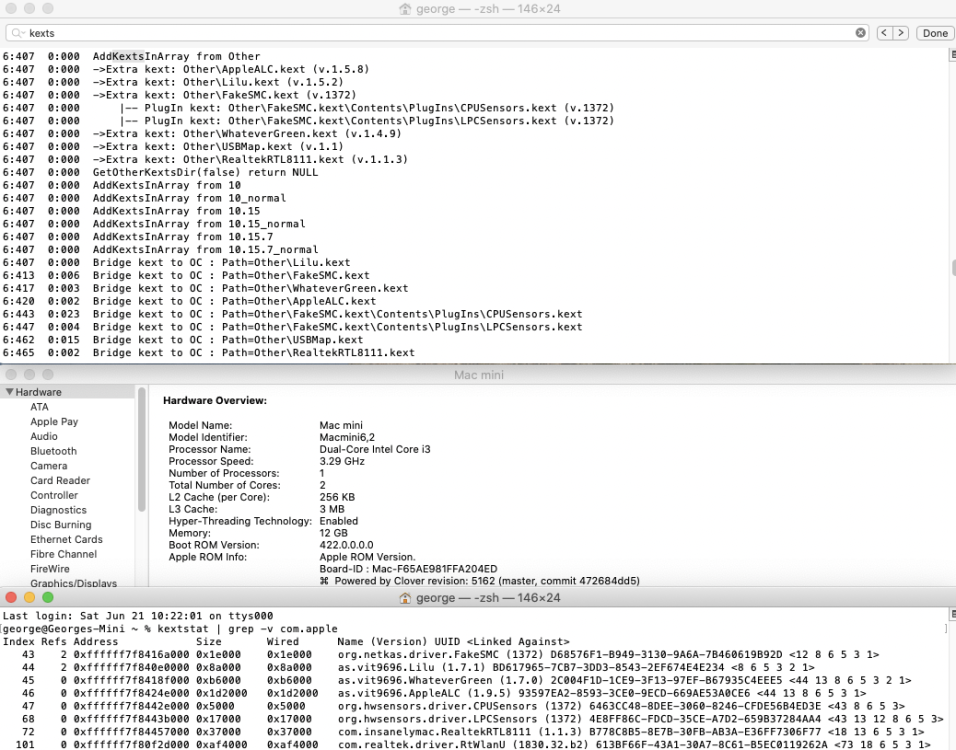Click the org.hwsensors.driver.CPUSensors row
The width and height of the screenshot is (956, 750).
[454, 706]
